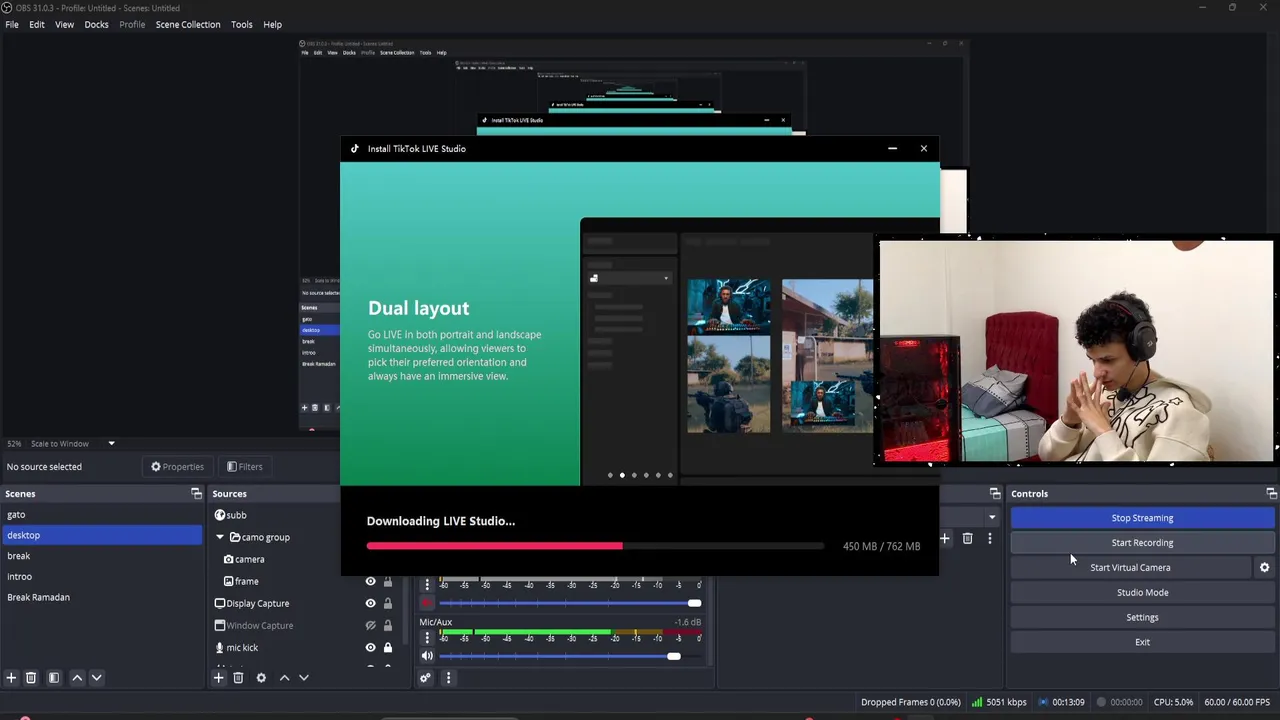Image resolution: width=1280 pixels, height=720 pixels.
Task: Open OBS Settings from Controls
Action: coord(1142,617)
